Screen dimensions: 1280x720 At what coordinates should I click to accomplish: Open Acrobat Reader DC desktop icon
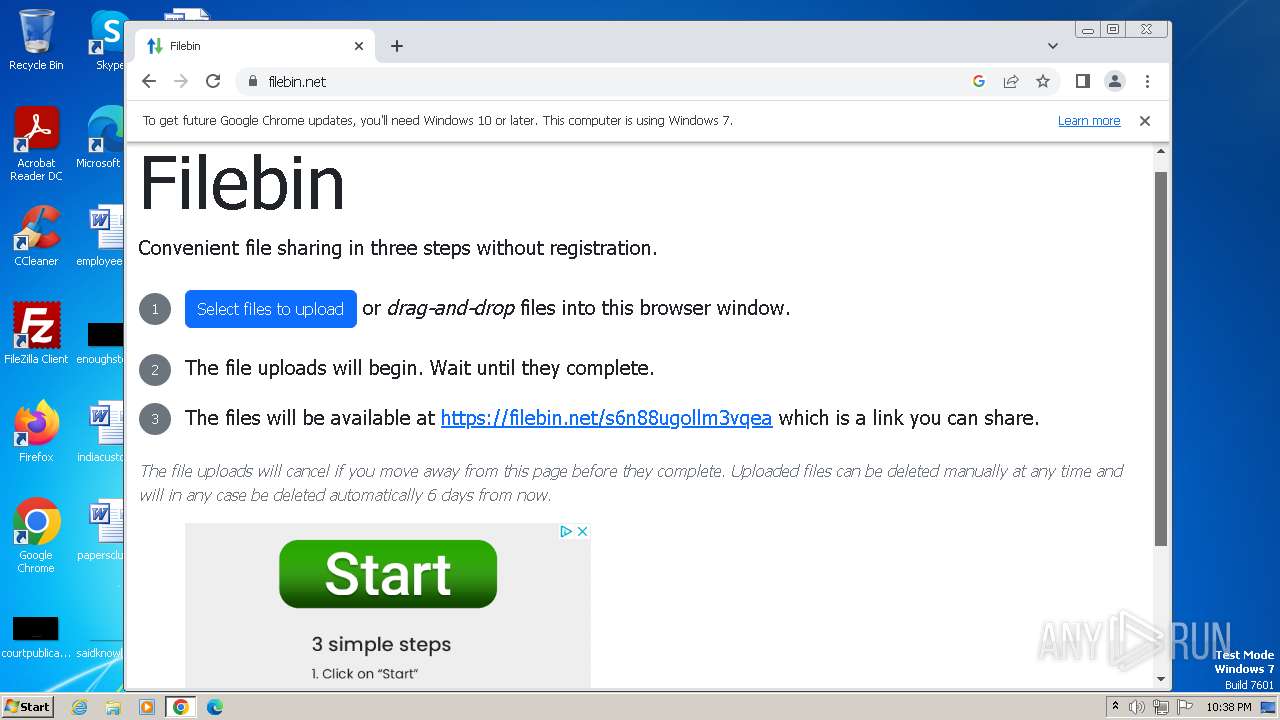point(36,145)
